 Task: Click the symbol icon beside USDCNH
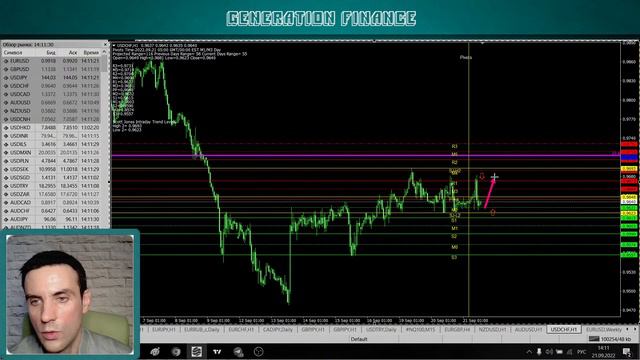(6, 119)
